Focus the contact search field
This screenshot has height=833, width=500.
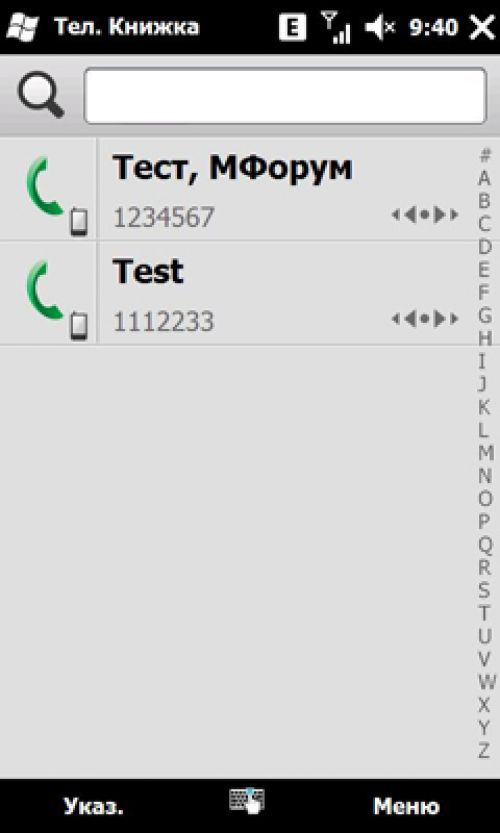(285, 96)
